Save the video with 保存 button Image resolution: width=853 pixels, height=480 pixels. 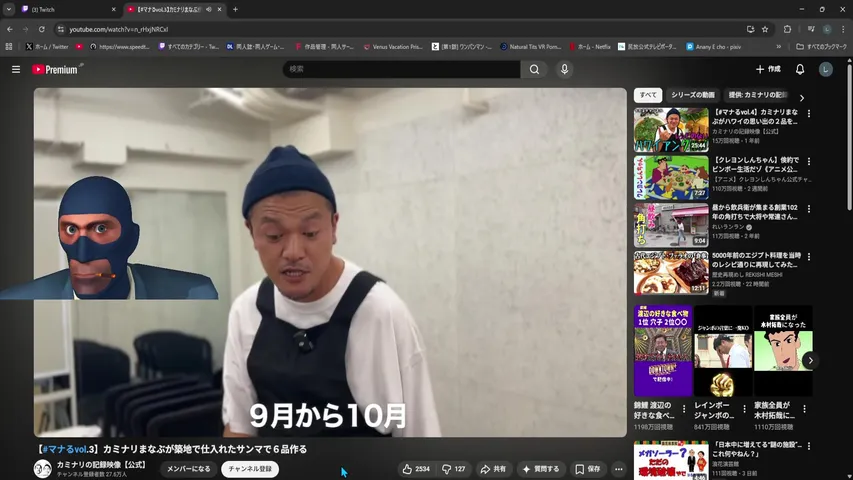(x=588, y=469)
